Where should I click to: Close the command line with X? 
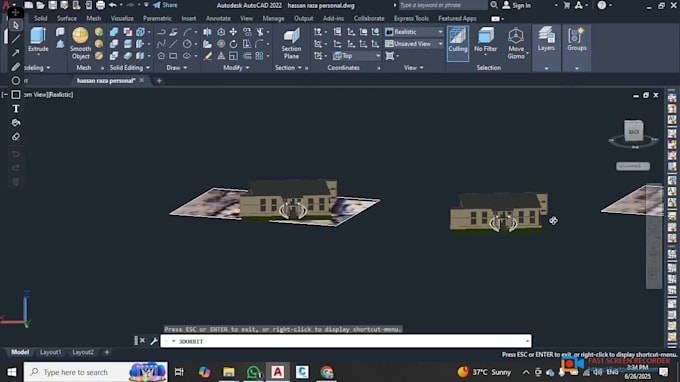point(142,341)
